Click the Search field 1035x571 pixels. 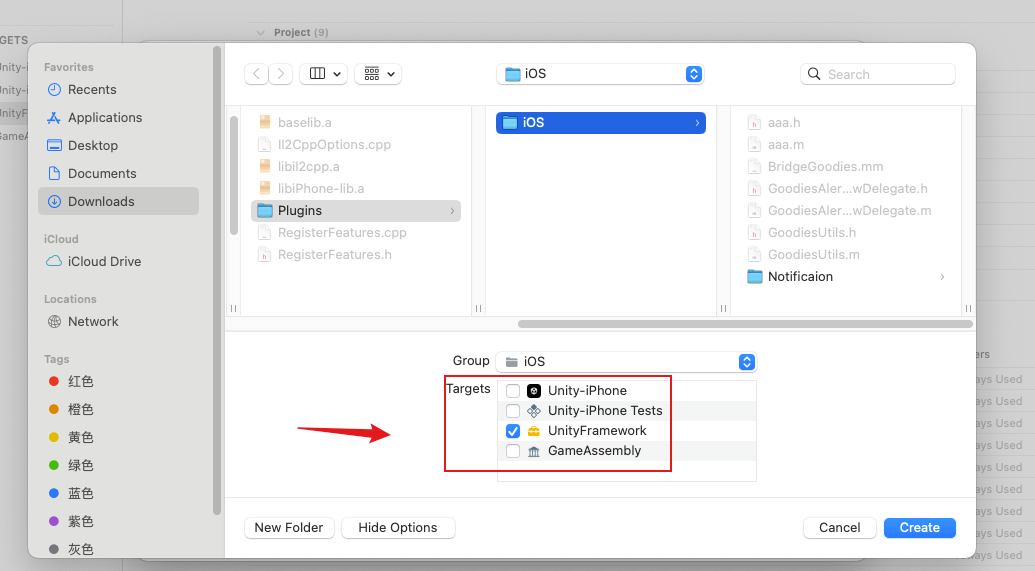pyautogui.click(x=878, y=75)
